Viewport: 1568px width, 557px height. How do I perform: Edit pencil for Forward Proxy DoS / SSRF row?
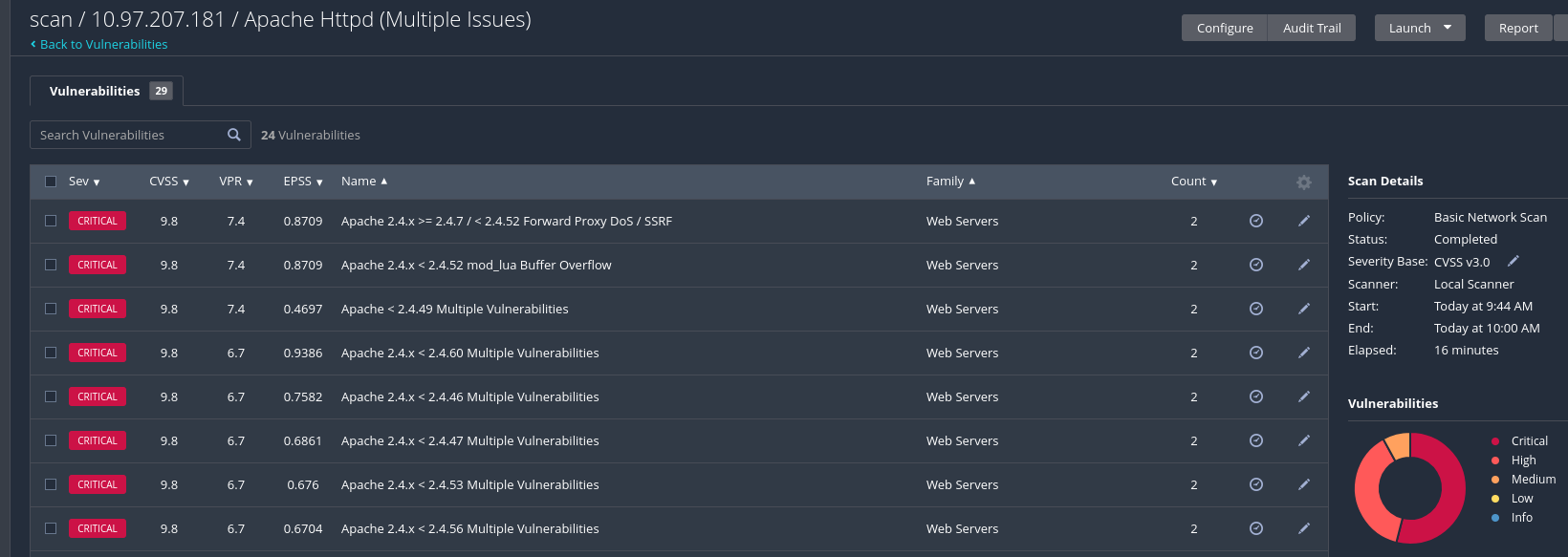1303,221
